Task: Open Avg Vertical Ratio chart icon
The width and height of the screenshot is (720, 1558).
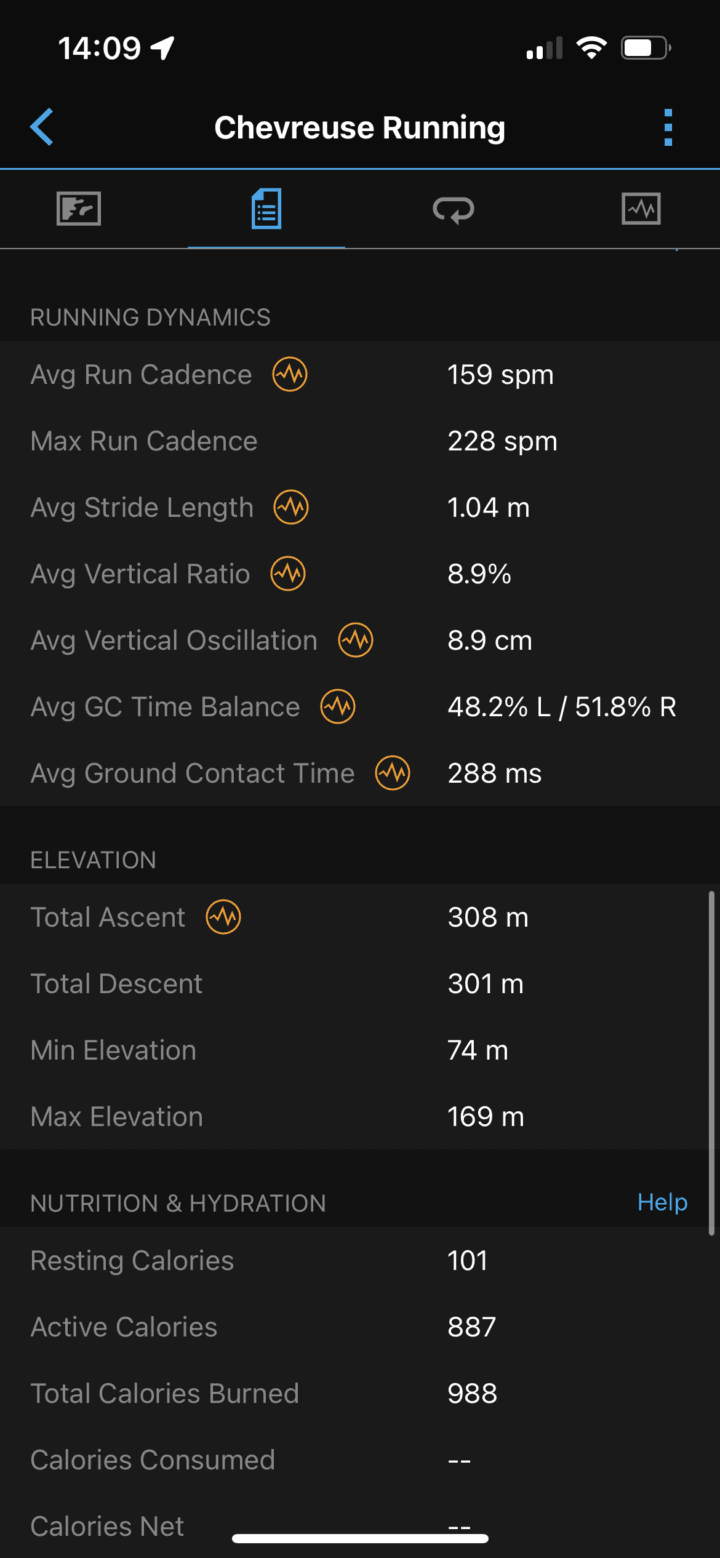Action: coord(288,574)
